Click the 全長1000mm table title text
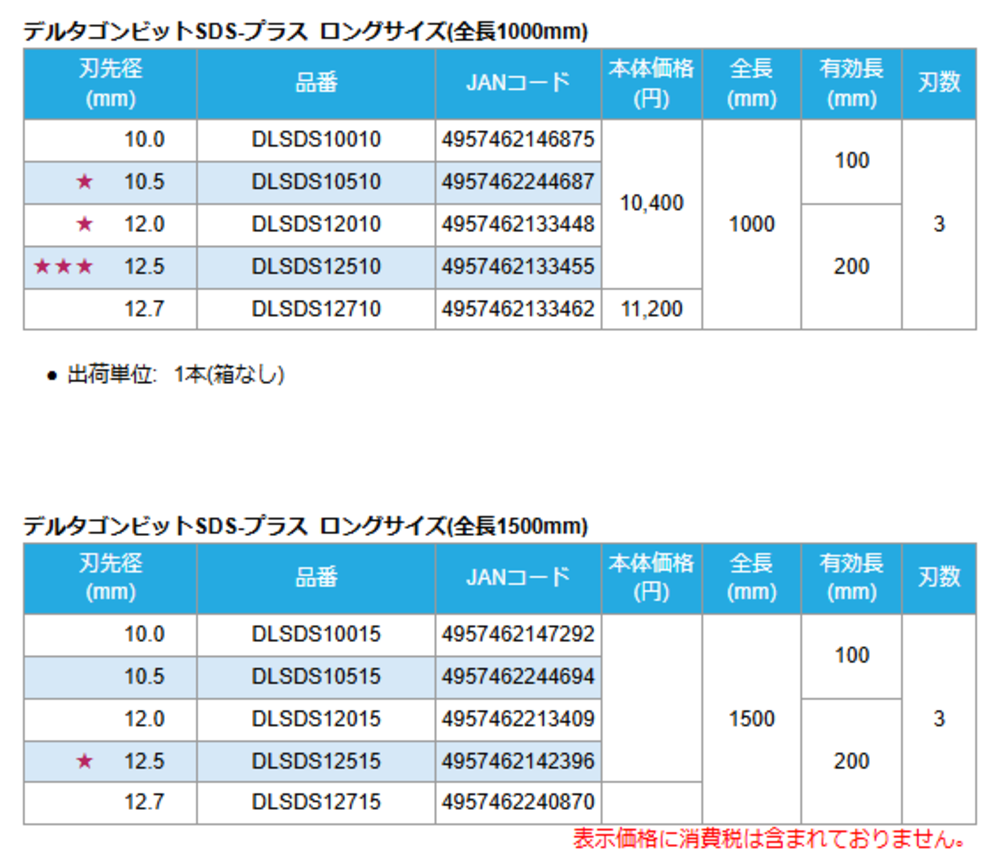The width and height of the screenshot is (1000, 857). click(x=305, y=32)
